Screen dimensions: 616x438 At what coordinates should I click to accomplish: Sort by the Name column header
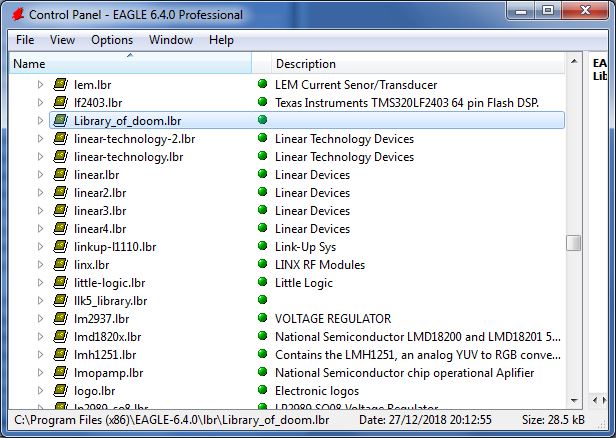130,63
